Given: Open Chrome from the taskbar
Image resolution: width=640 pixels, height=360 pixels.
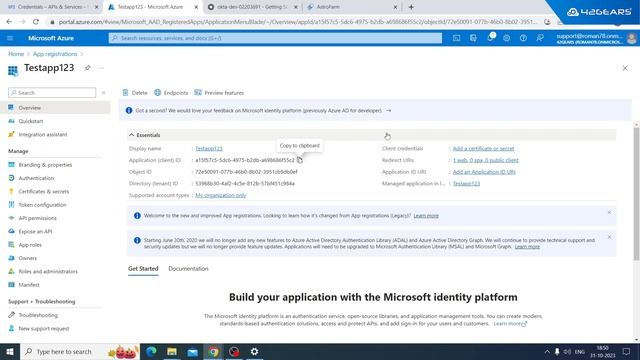Looking at the screenshot, I should [x=213, y=351].
